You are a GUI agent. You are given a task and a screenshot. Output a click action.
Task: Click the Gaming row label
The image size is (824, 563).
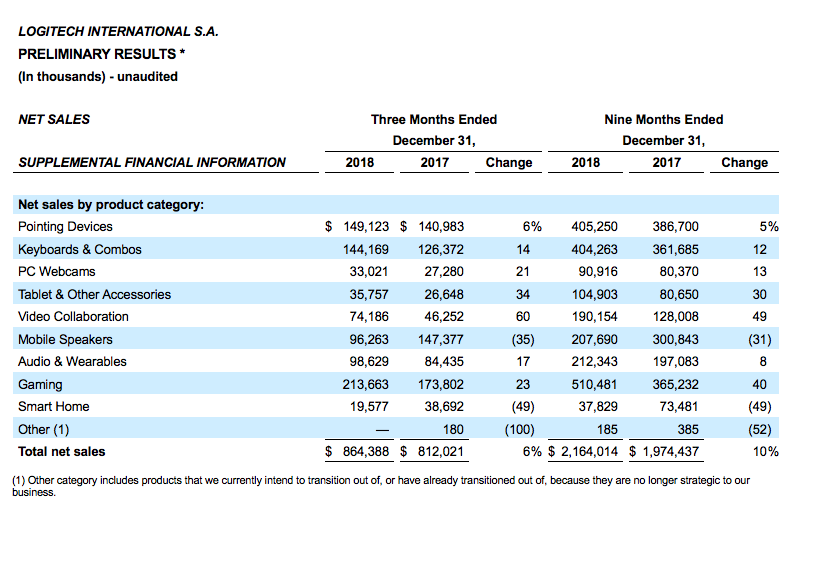point(40,385)
